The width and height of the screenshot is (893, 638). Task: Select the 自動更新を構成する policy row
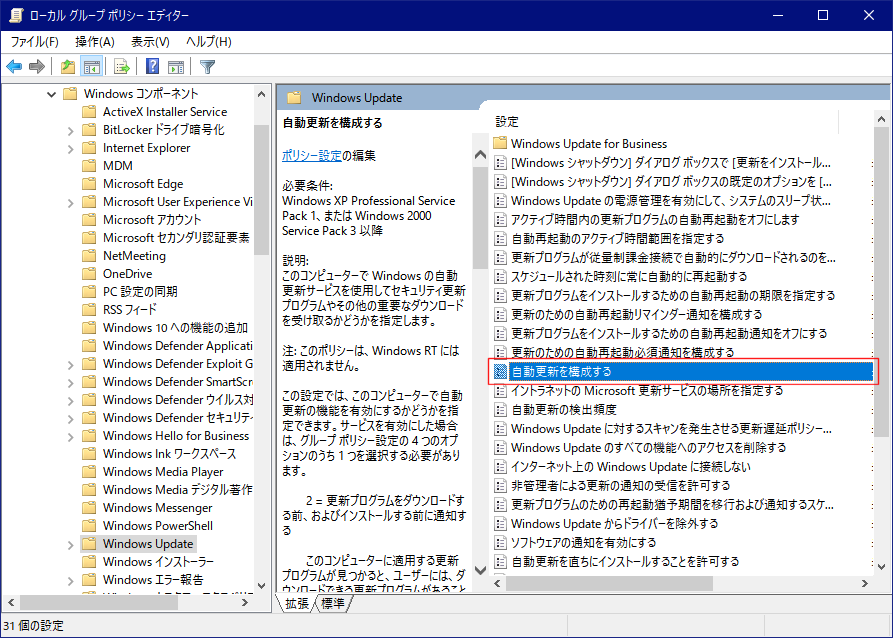pos(682,371)
